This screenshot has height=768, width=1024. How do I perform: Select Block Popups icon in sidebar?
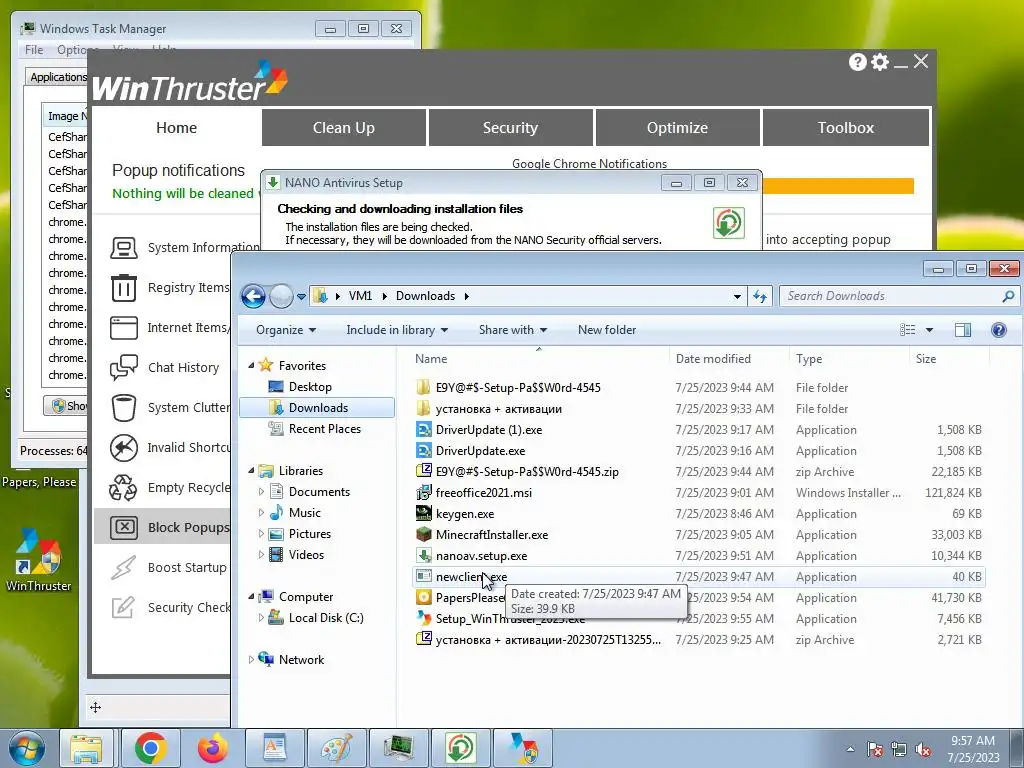[123, 528]
